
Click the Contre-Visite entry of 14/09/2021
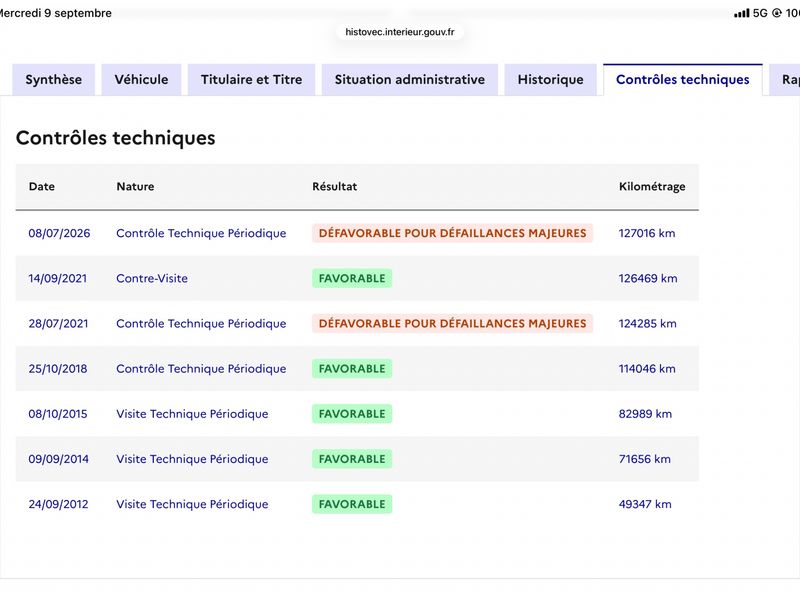152,279
